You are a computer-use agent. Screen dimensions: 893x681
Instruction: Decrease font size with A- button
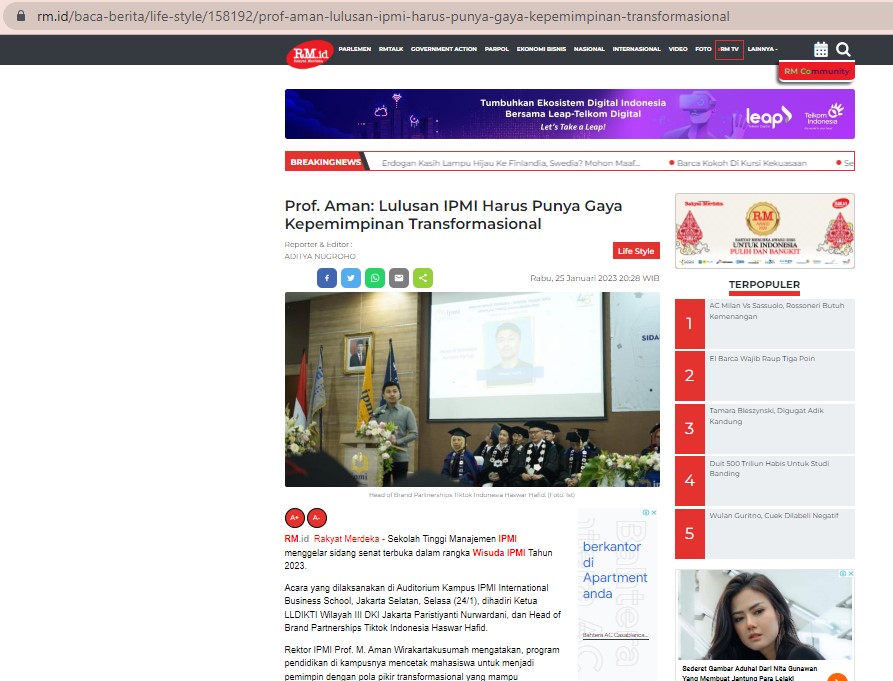point(317,518)
